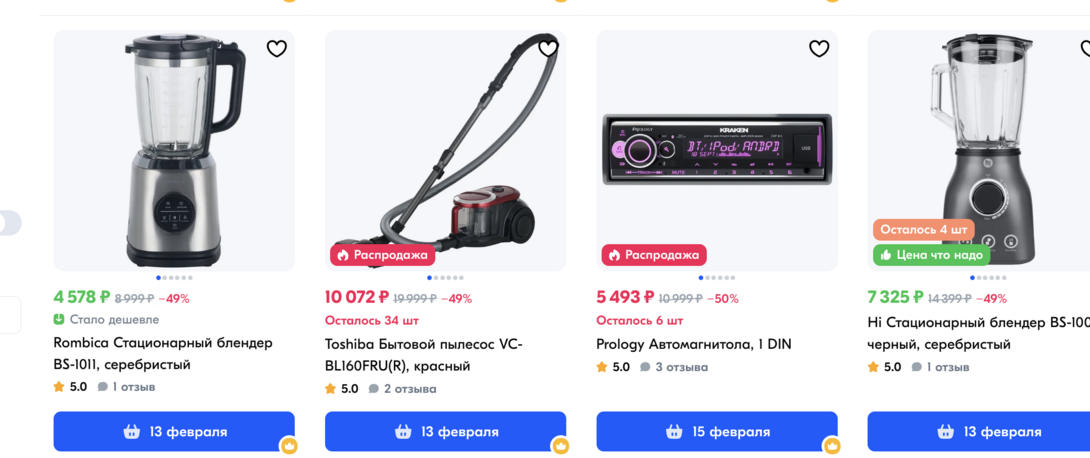
Task: Open Toshiba Бытовой пылесос product link
Action: (x=423, y=354)
